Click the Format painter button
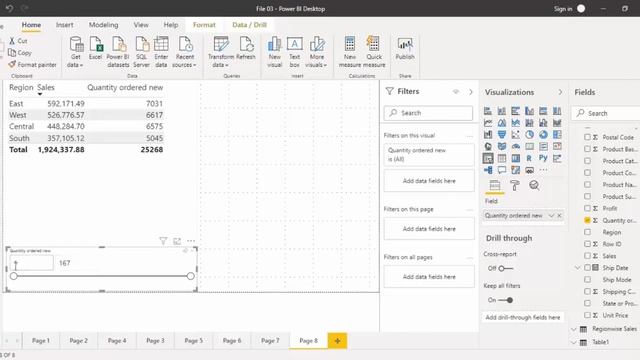Viewport: 640px width, 360px height. (x=32, y=64)
